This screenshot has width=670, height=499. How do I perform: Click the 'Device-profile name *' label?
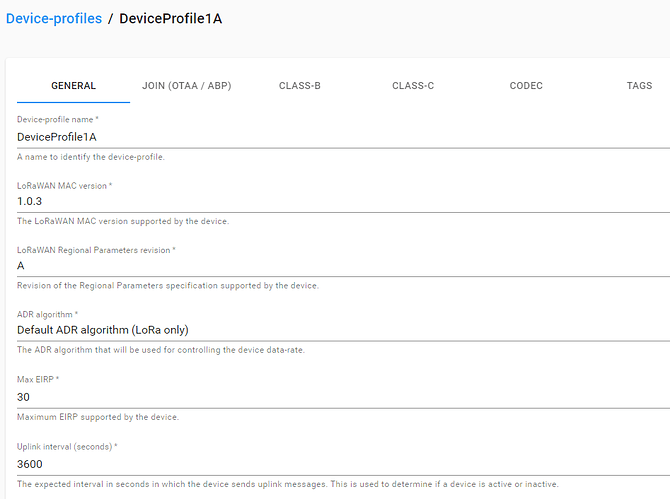[58, 120]
